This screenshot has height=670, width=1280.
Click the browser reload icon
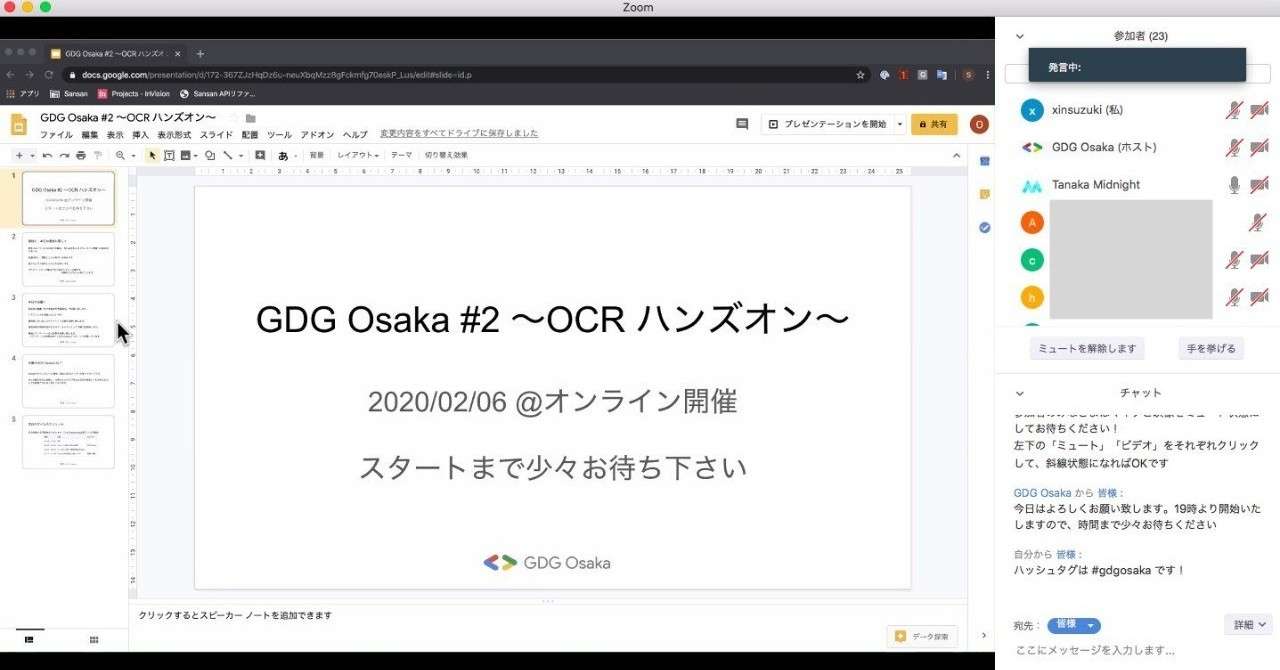[x=48, y=75]
